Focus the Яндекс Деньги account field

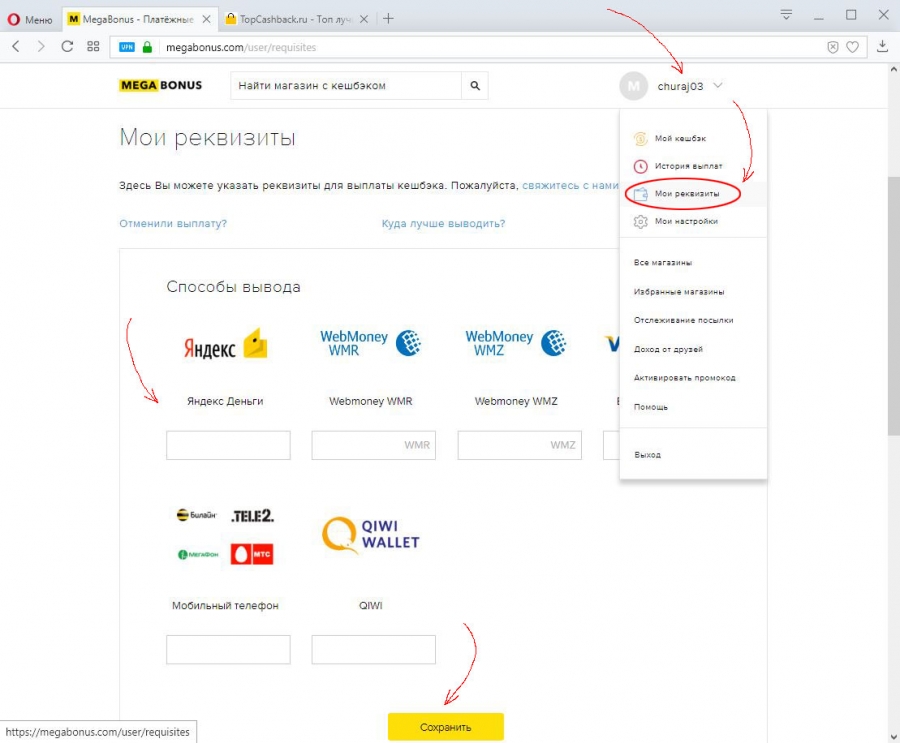pyautogui.click(x=228, y=445)
